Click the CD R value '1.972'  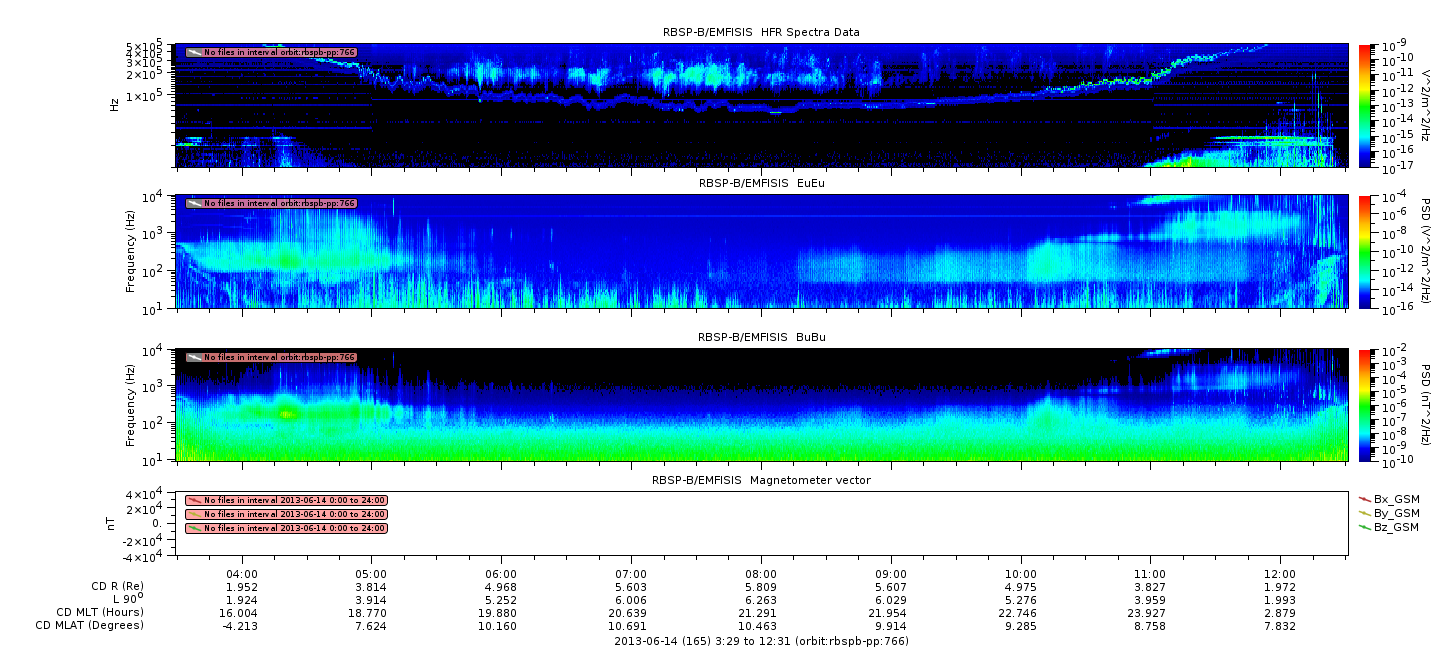[x=1280, y=587]
